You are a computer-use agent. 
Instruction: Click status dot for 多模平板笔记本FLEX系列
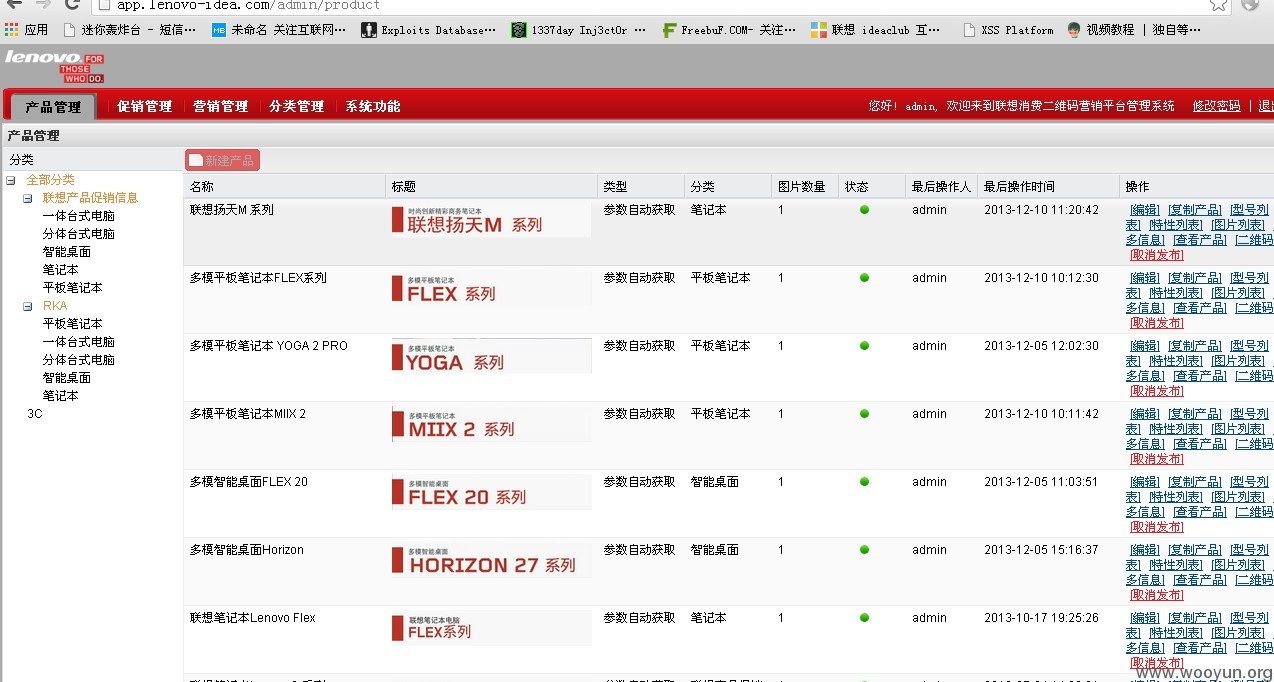(x=864, y=278)
